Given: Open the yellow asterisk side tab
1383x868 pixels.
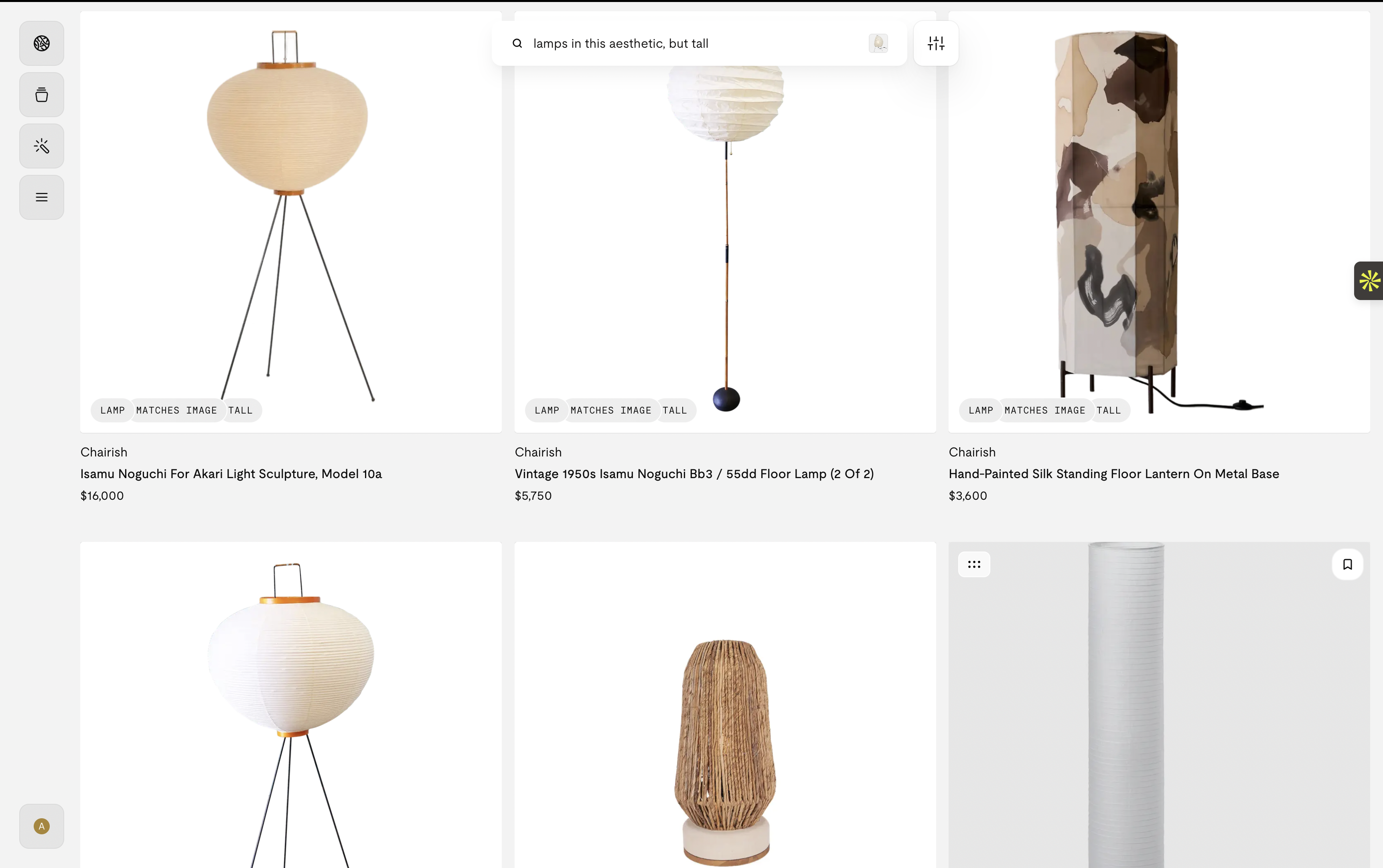Looking at the screenshot, I should click(x=1369, y=281).
